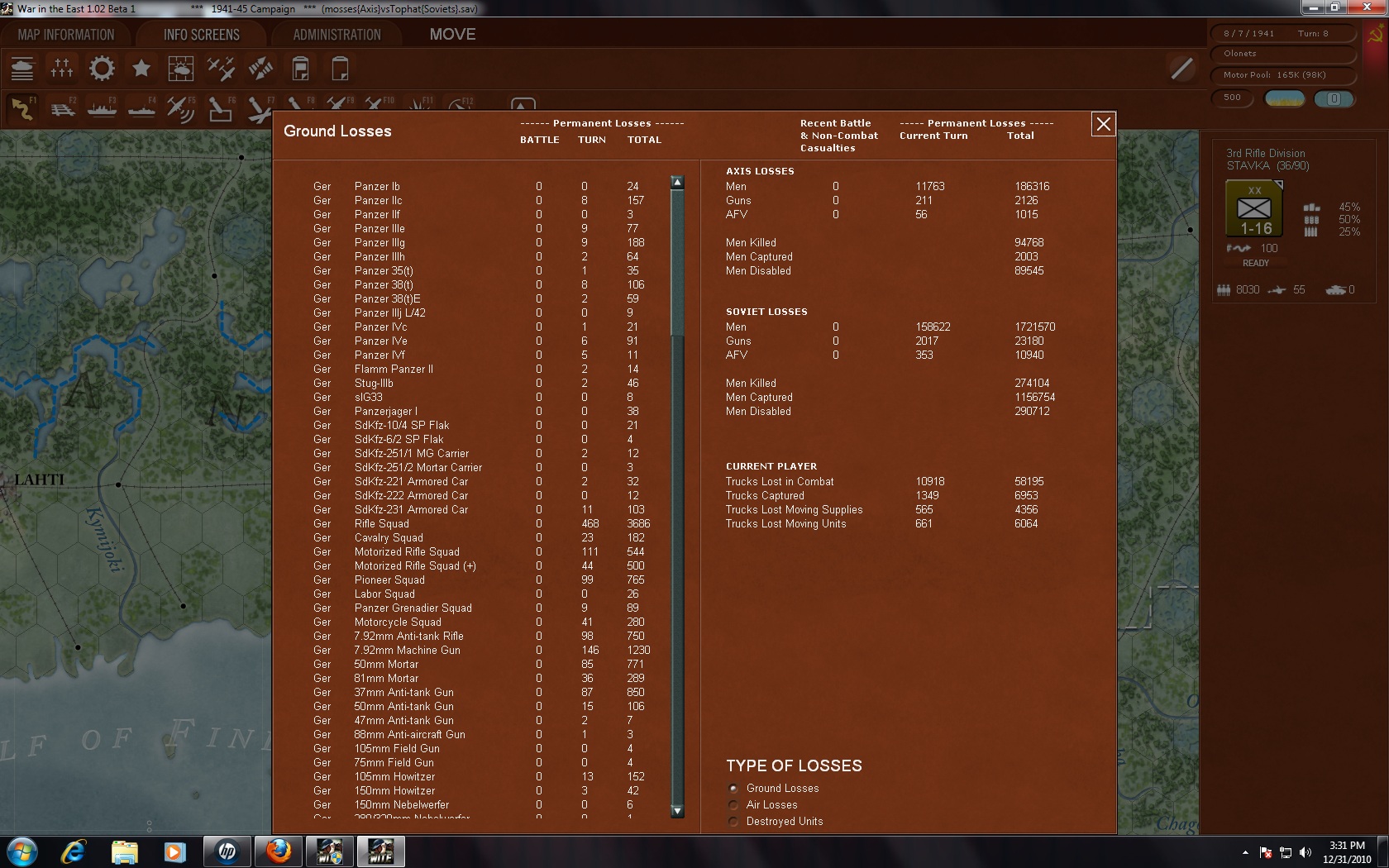This screenshot has height=868, width=1389.
Task: Open the HP application in the taskbar
Action: pyautogui.click(x=227, y=851)
